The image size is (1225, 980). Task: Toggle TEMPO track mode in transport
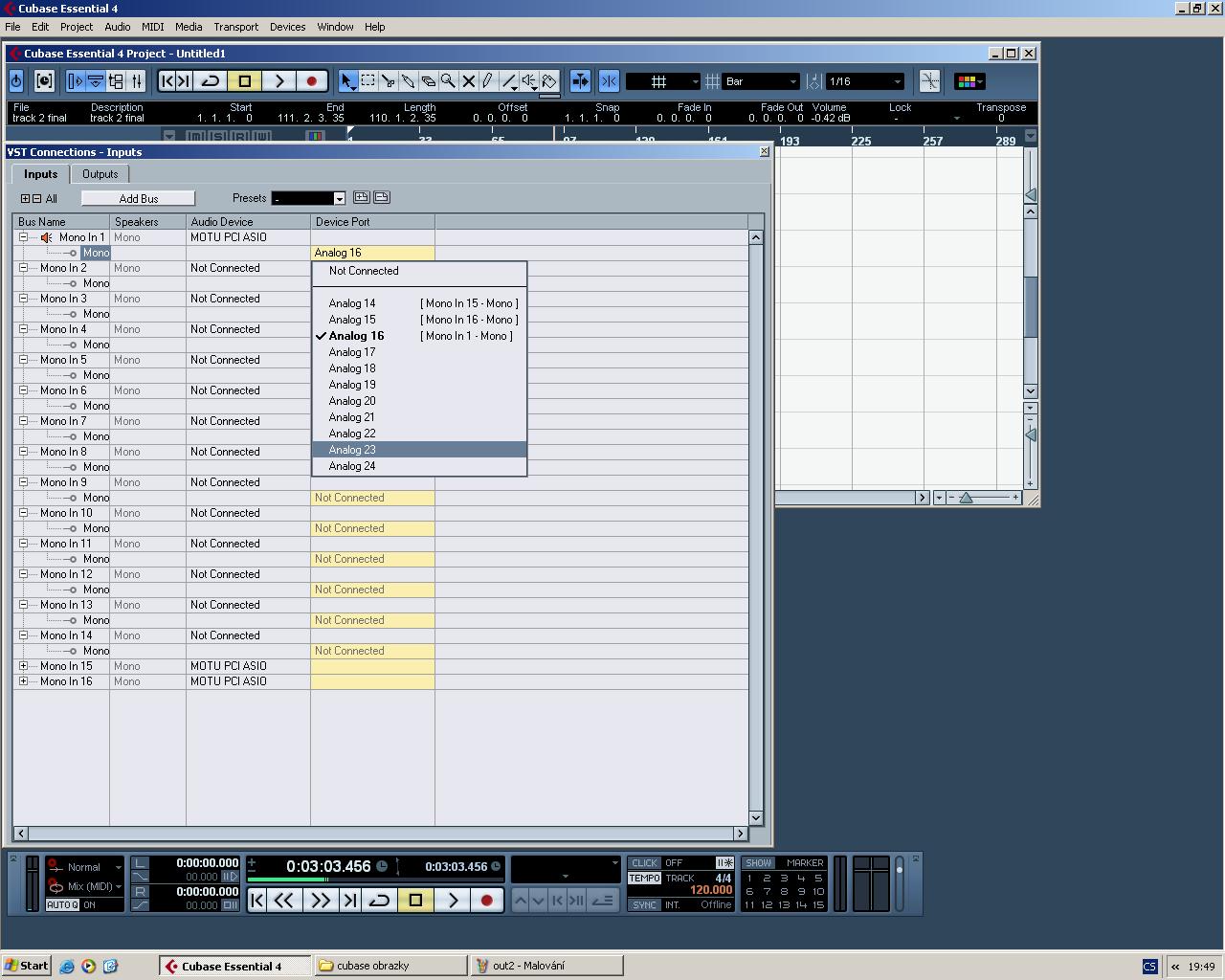[x=644, y=878]
